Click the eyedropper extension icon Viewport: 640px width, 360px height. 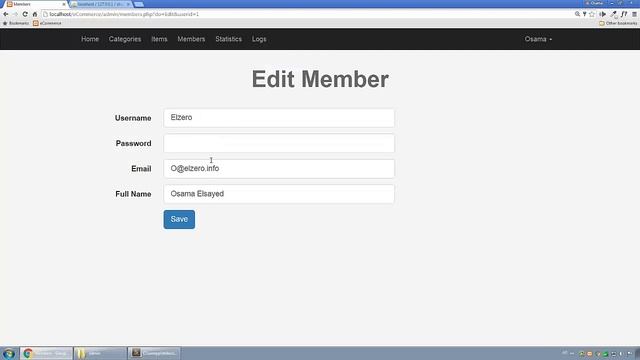click(613, 14)
